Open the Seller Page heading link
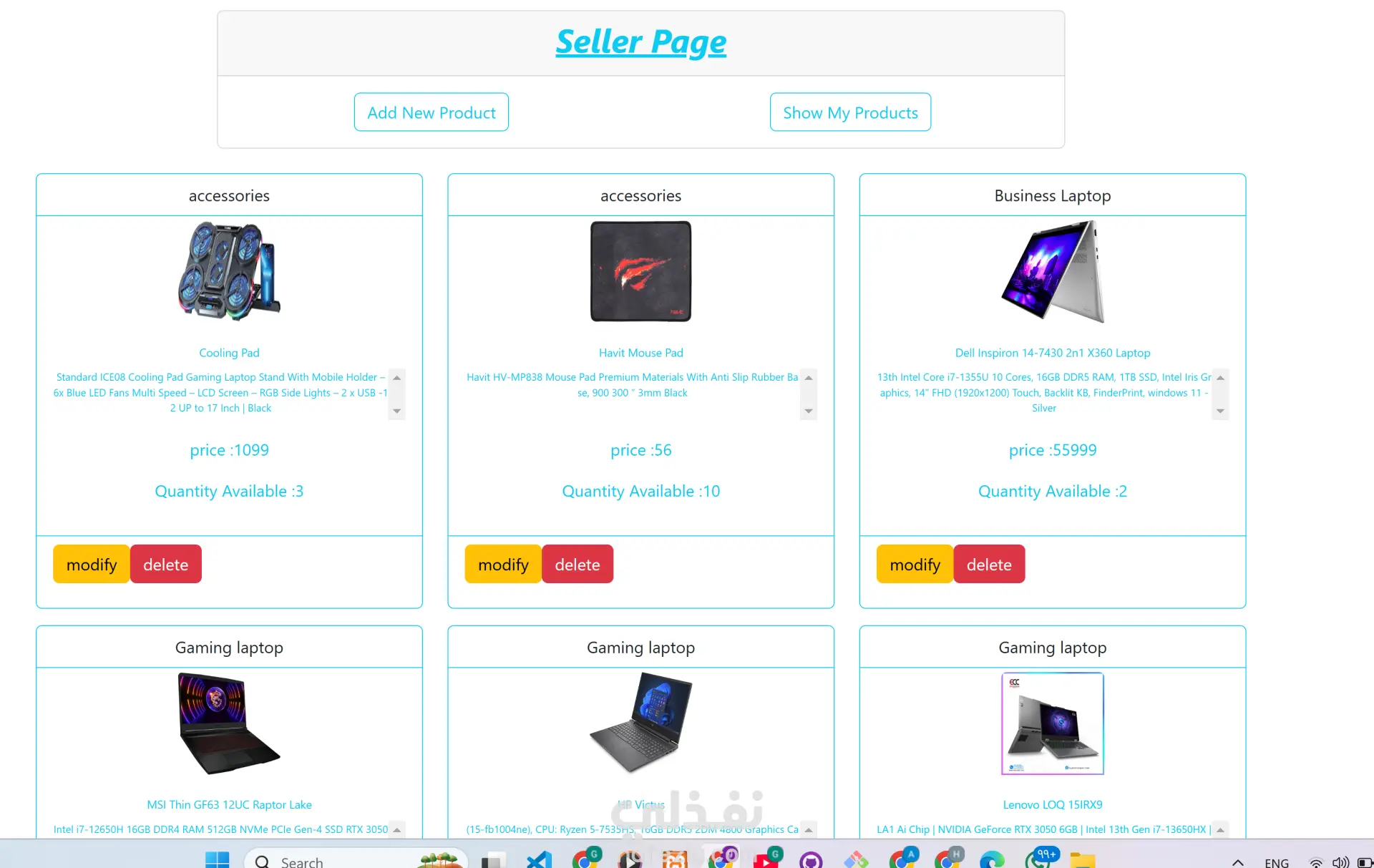This screenshot has width=1374, height=868. [x=641, y=42]
